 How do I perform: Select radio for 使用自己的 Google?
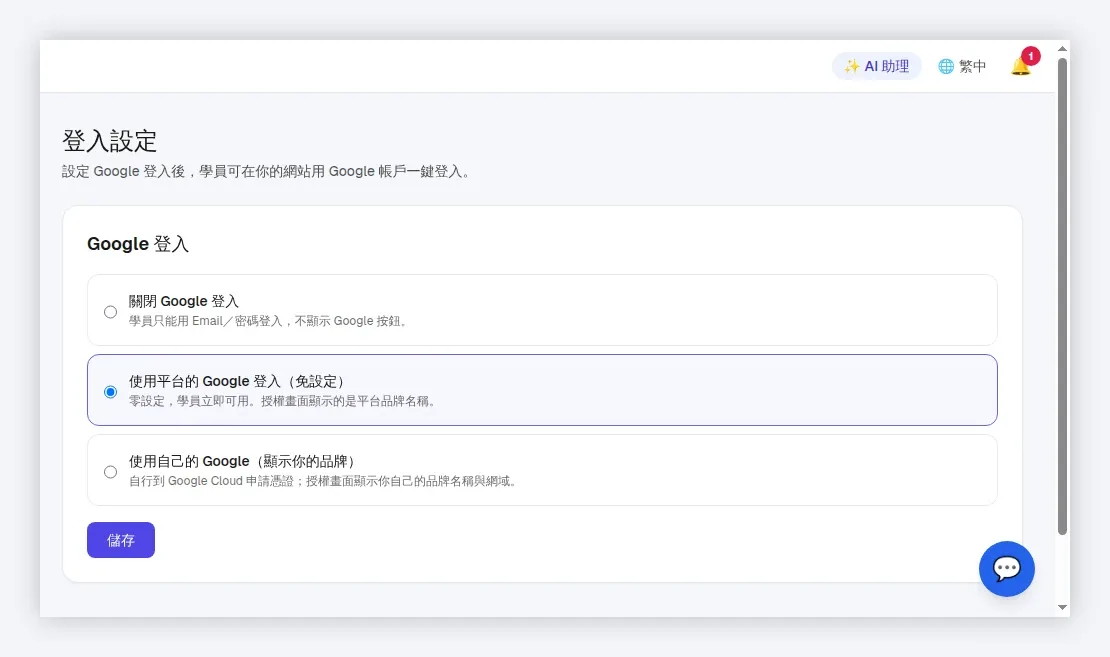[110, 472]
